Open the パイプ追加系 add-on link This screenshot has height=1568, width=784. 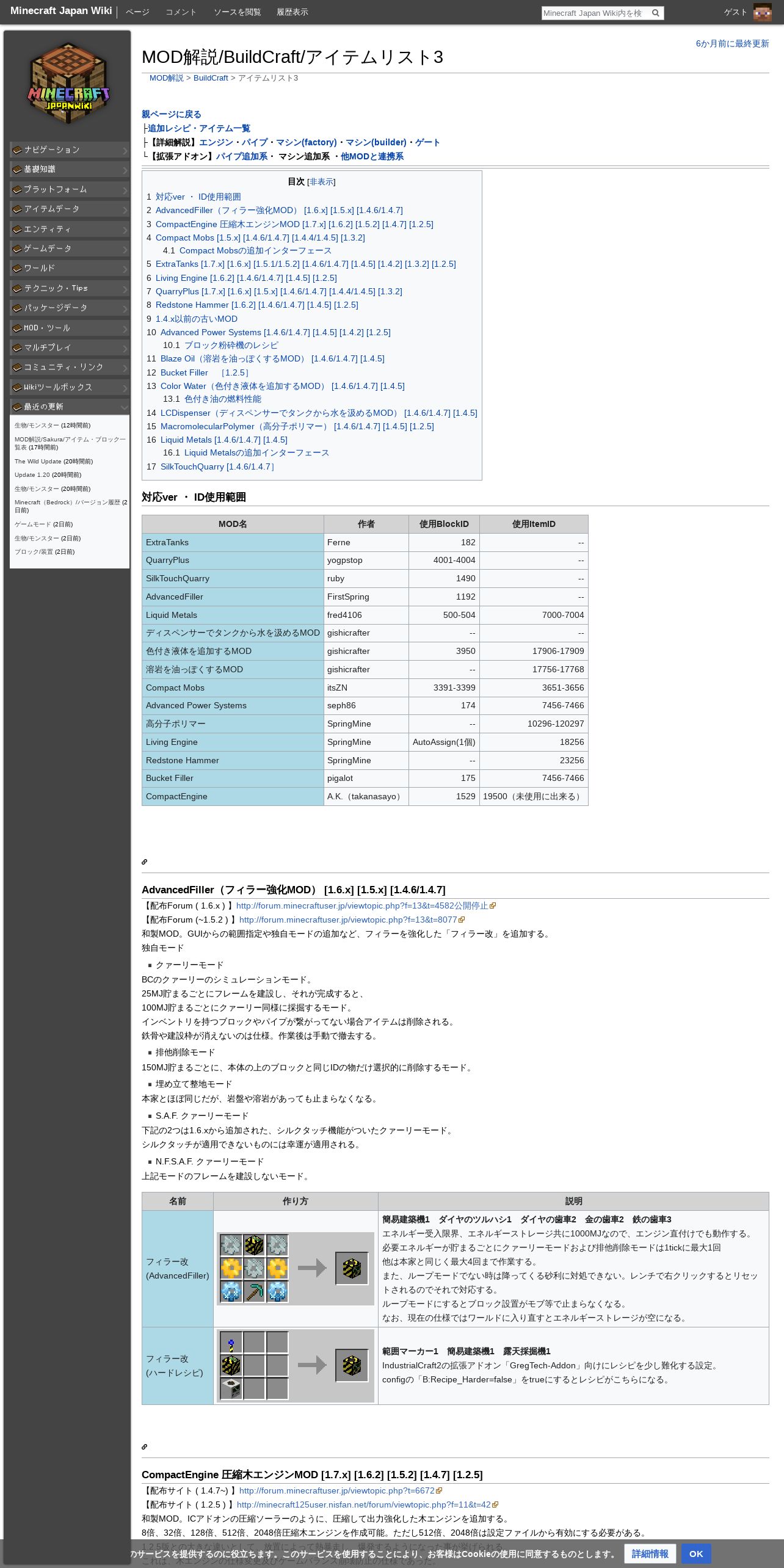242,156
